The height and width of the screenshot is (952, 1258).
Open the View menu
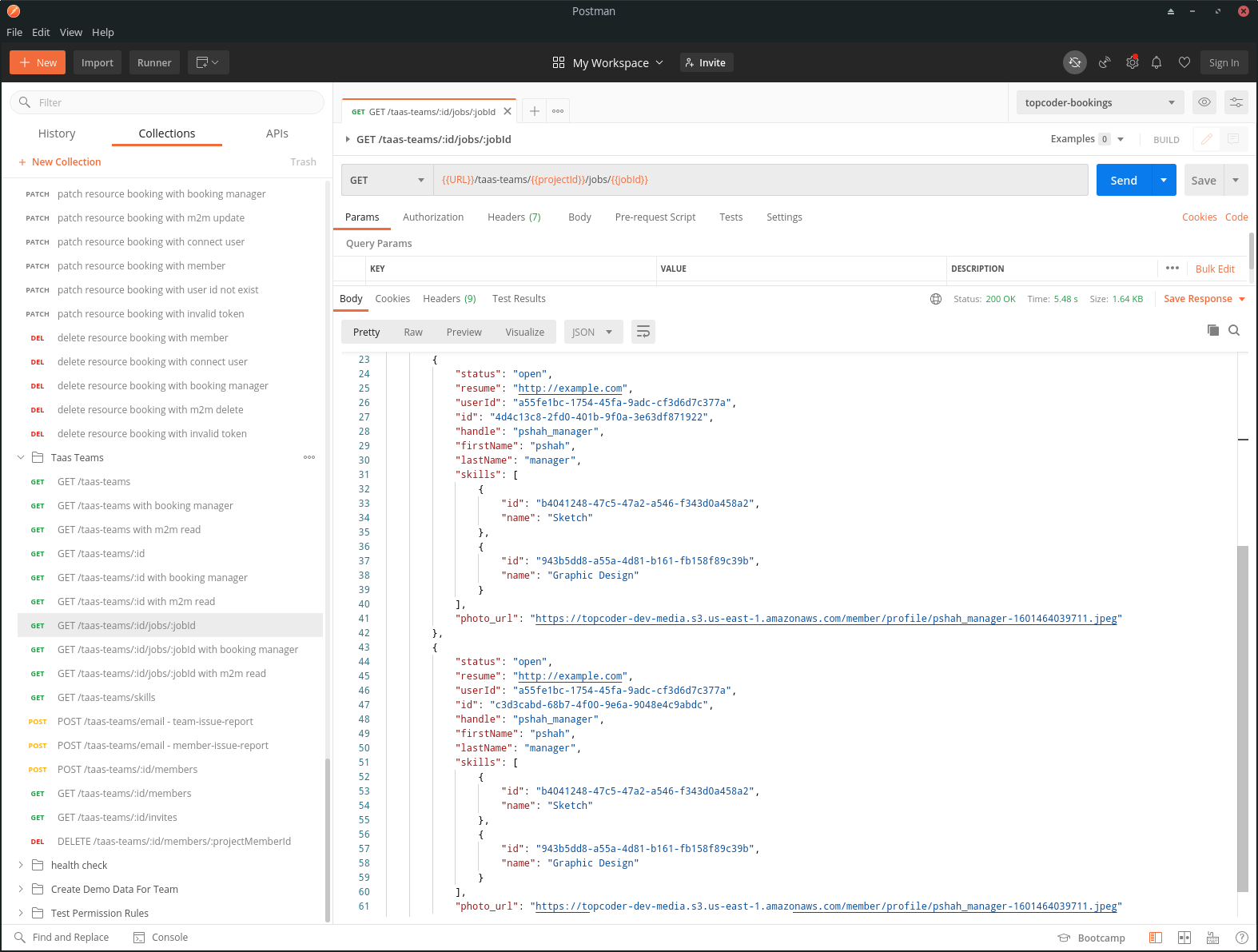coord(71,32)
